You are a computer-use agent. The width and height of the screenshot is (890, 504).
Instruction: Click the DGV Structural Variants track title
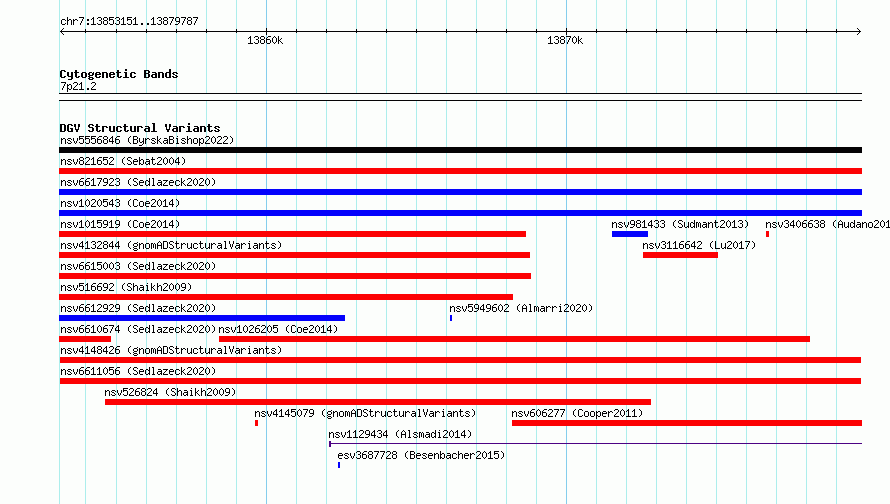pos(140,128)
